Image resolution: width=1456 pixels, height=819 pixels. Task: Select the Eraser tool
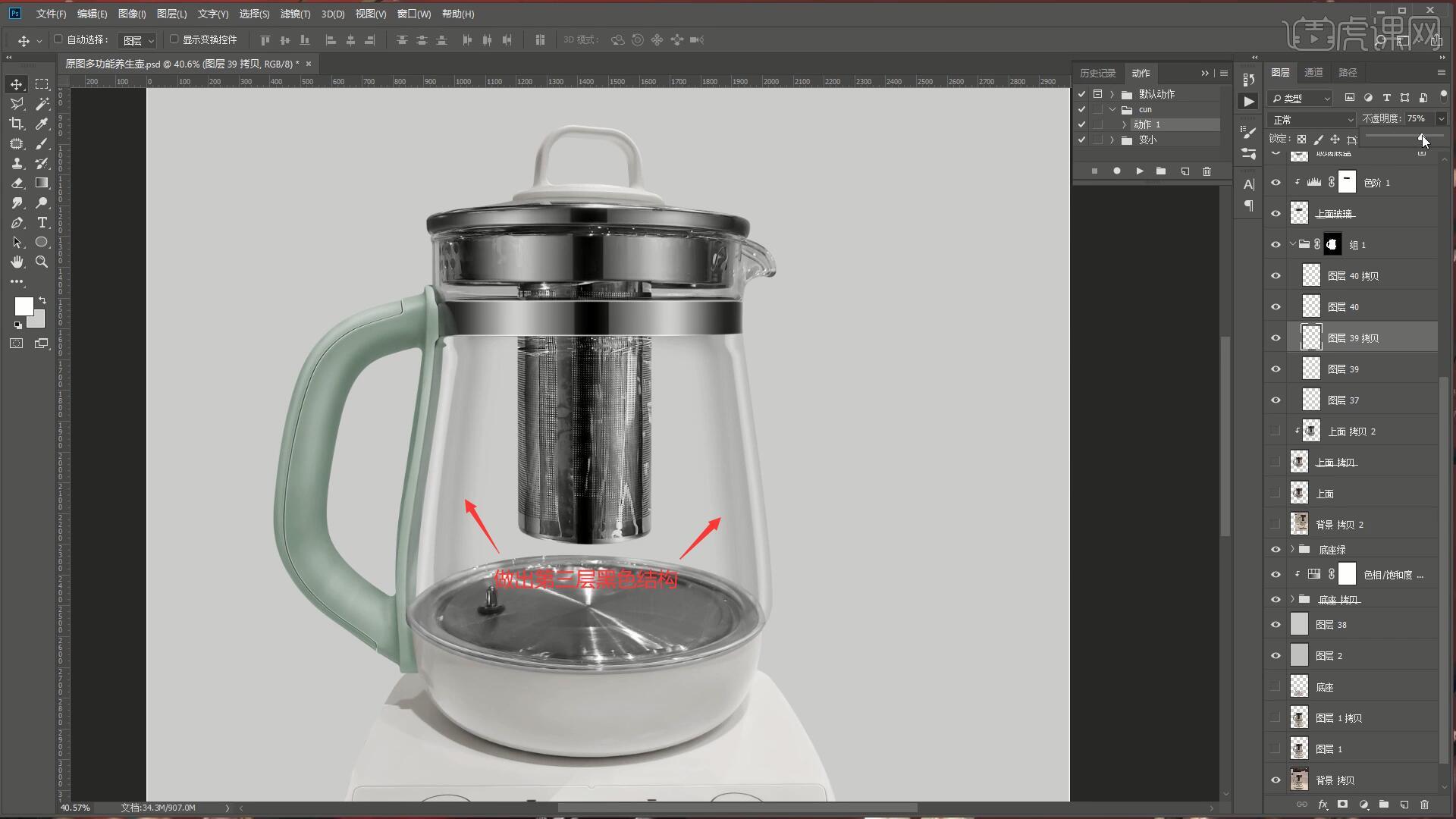tap(17, 183)
